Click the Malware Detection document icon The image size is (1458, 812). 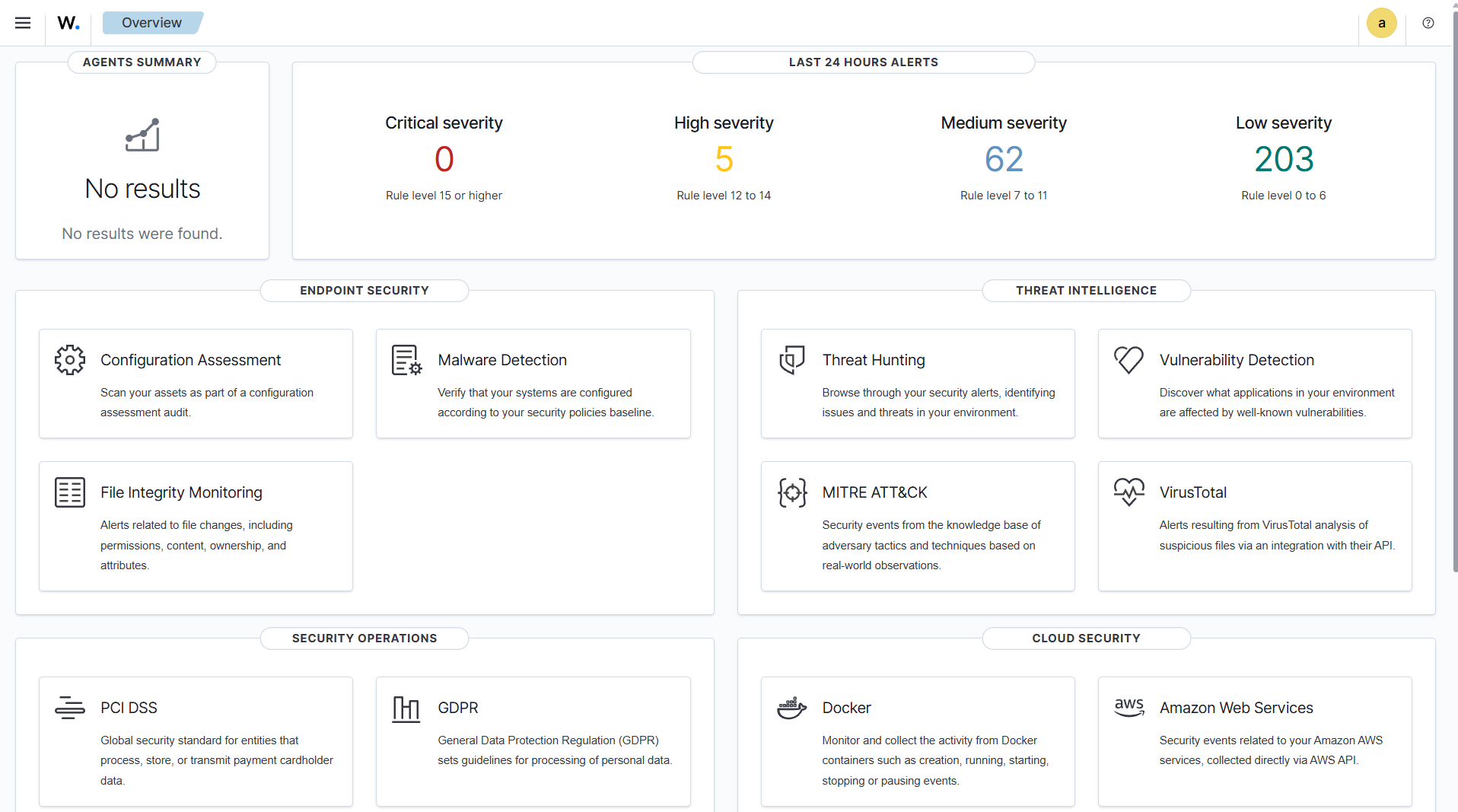point(406,360)
